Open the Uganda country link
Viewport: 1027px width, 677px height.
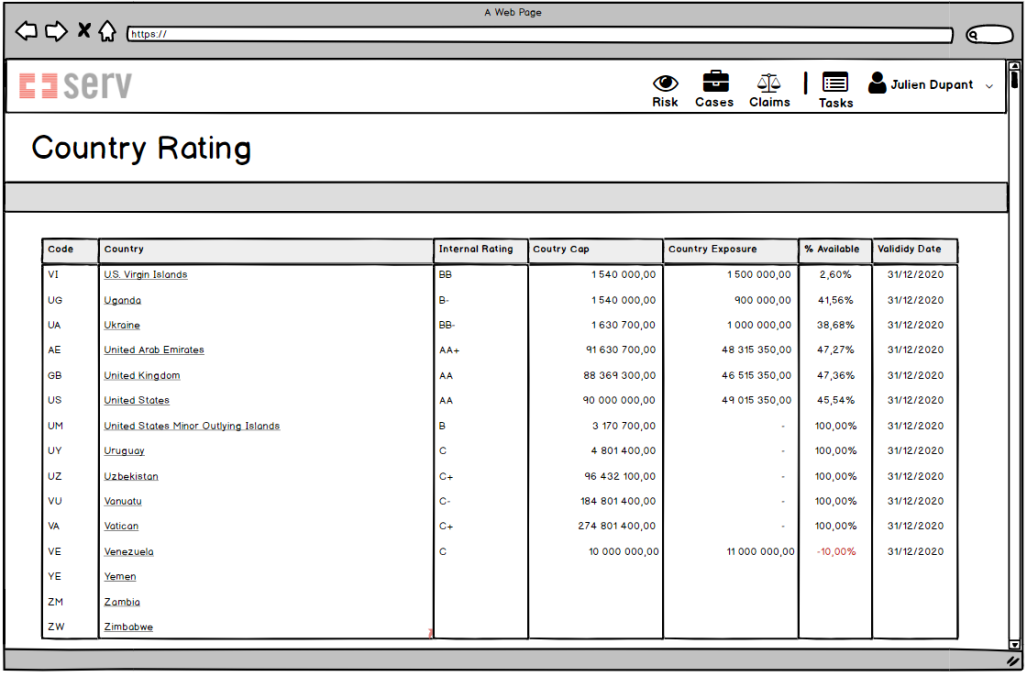tap(122, 301)
